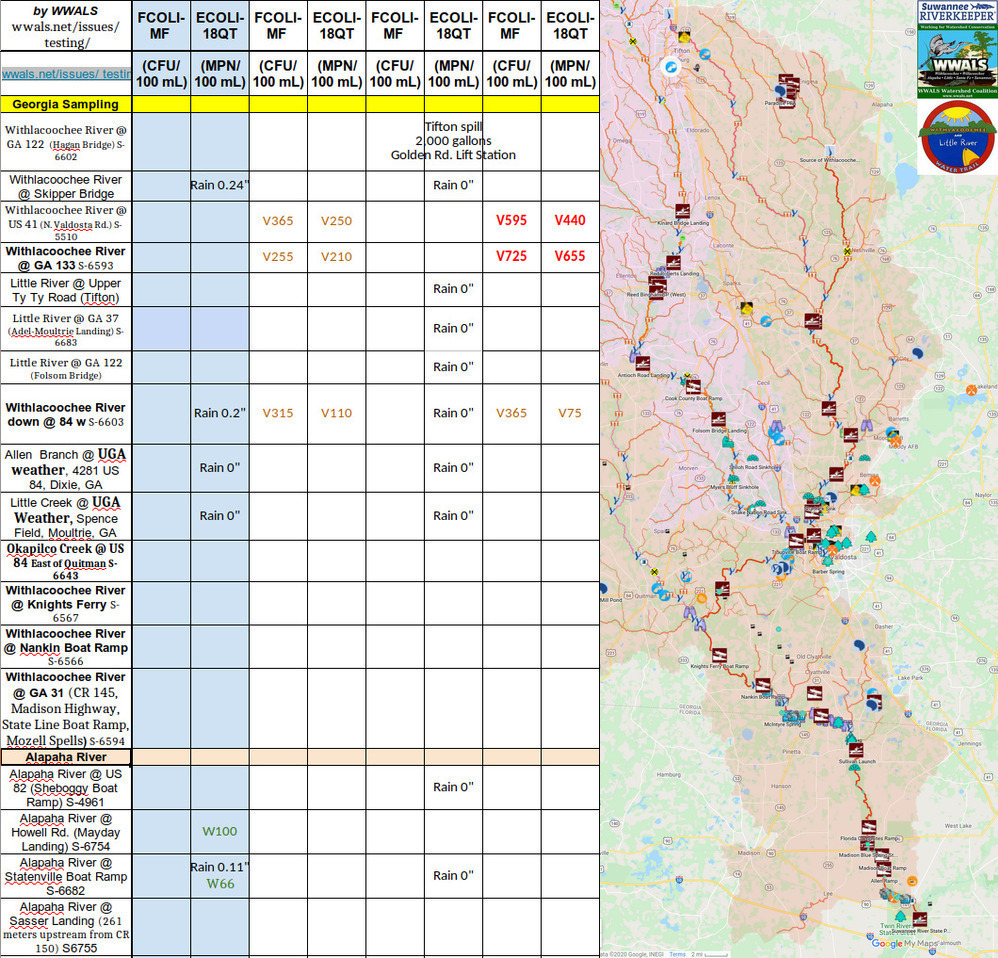Select the green W100 cell
998x958 pixels.
[x=220, y=831]
